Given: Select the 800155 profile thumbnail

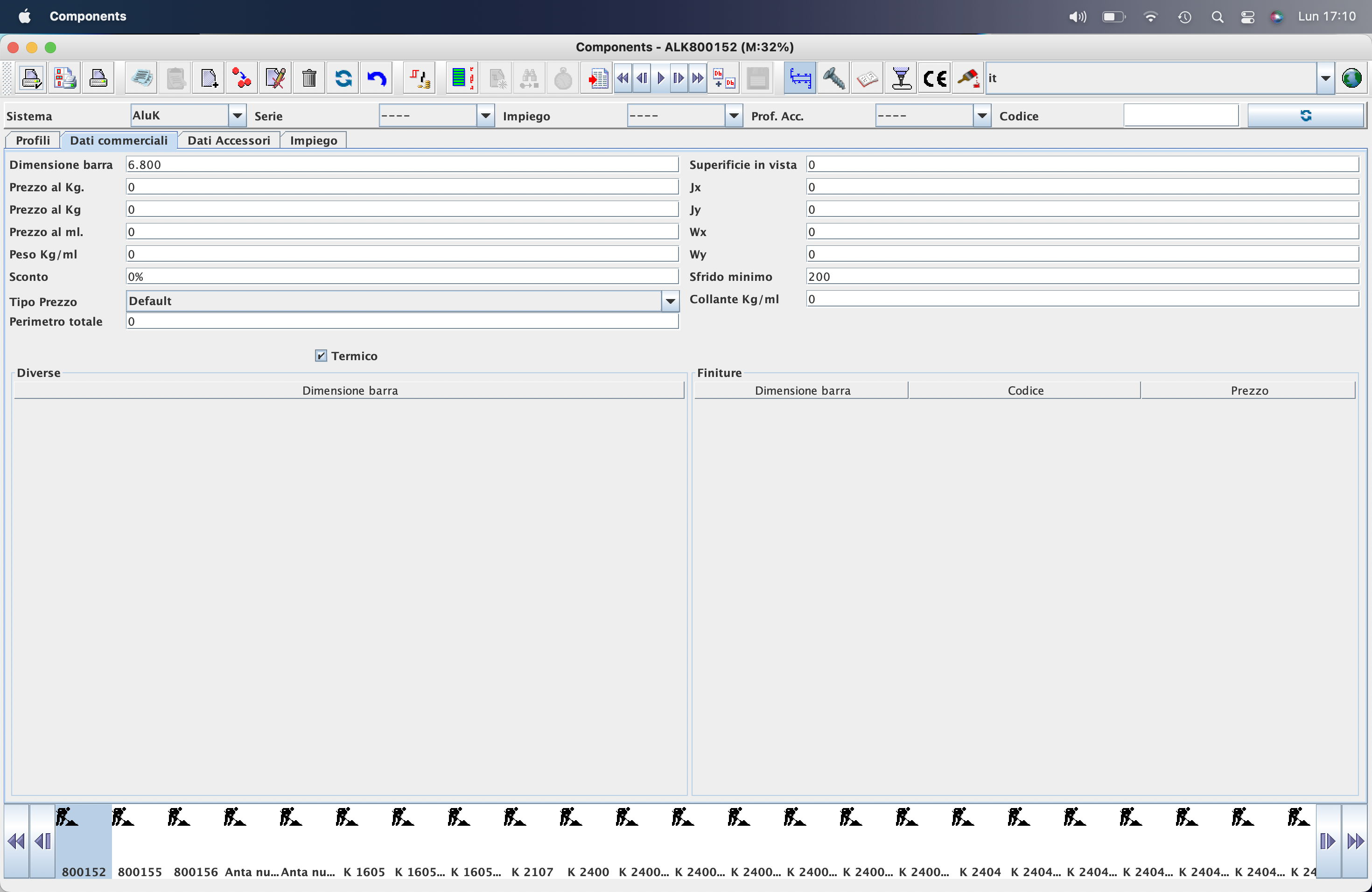Looking at the screenshot, I should pyautogui.click(x=140, y=841).
